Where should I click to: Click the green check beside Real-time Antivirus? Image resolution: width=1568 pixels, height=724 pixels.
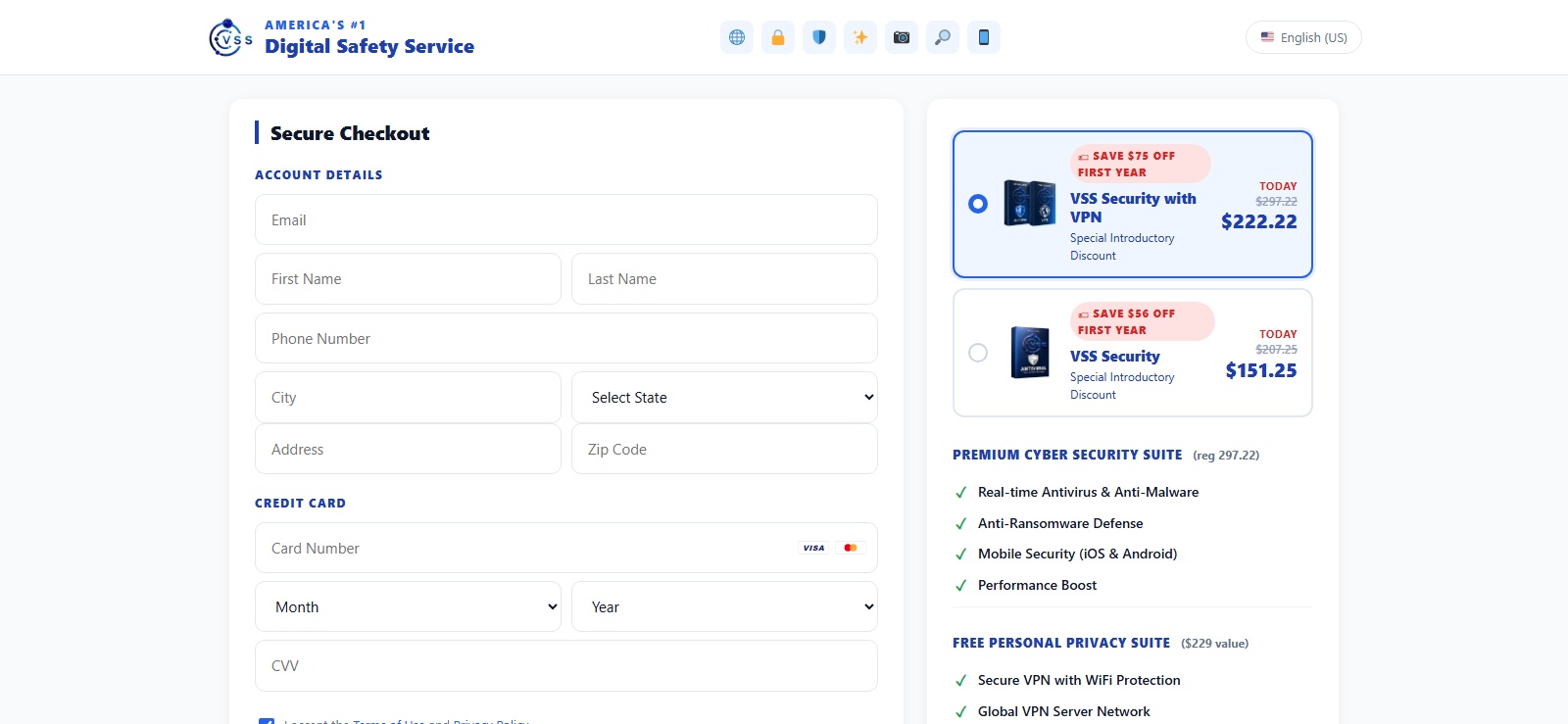(960, 493)
